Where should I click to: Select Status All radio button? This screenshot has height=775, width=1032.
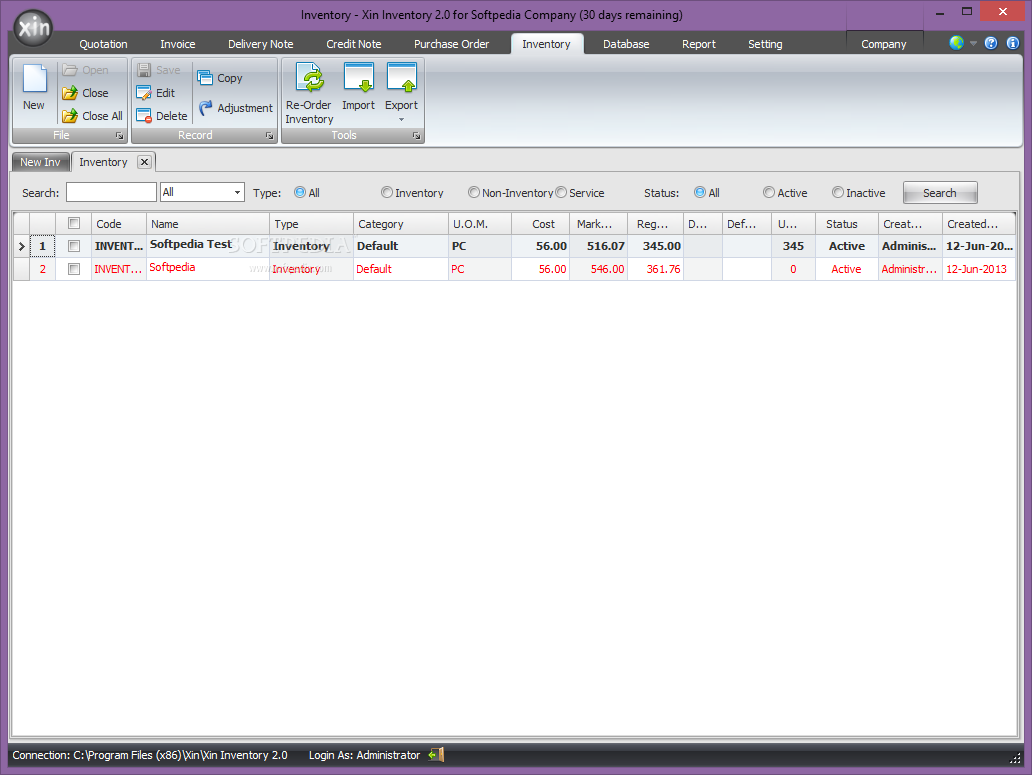700,192
